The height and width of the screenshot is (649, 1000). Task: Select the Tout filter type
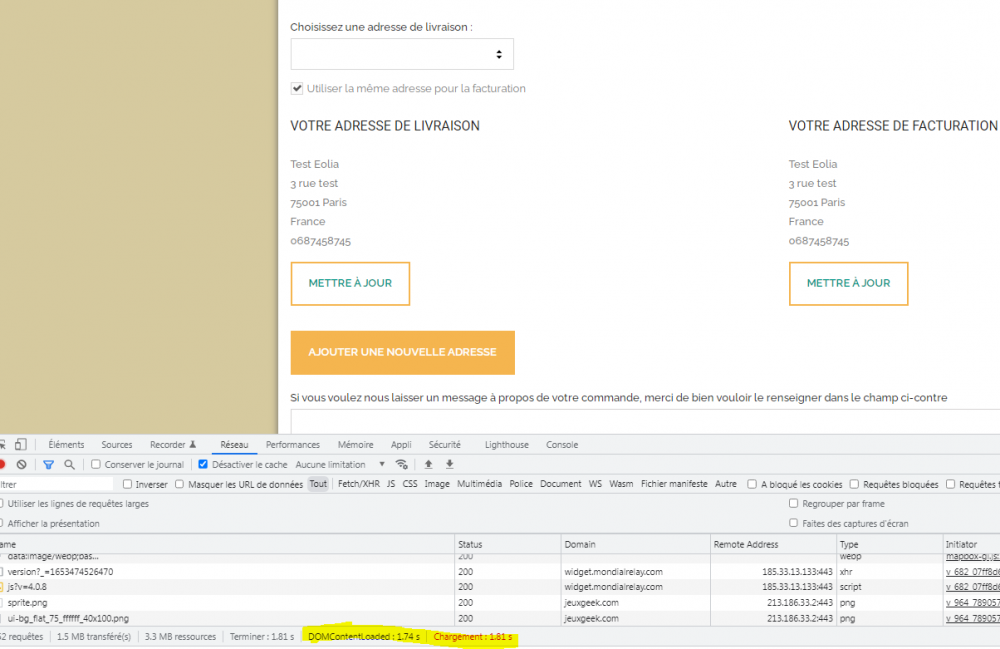(318, 484)
